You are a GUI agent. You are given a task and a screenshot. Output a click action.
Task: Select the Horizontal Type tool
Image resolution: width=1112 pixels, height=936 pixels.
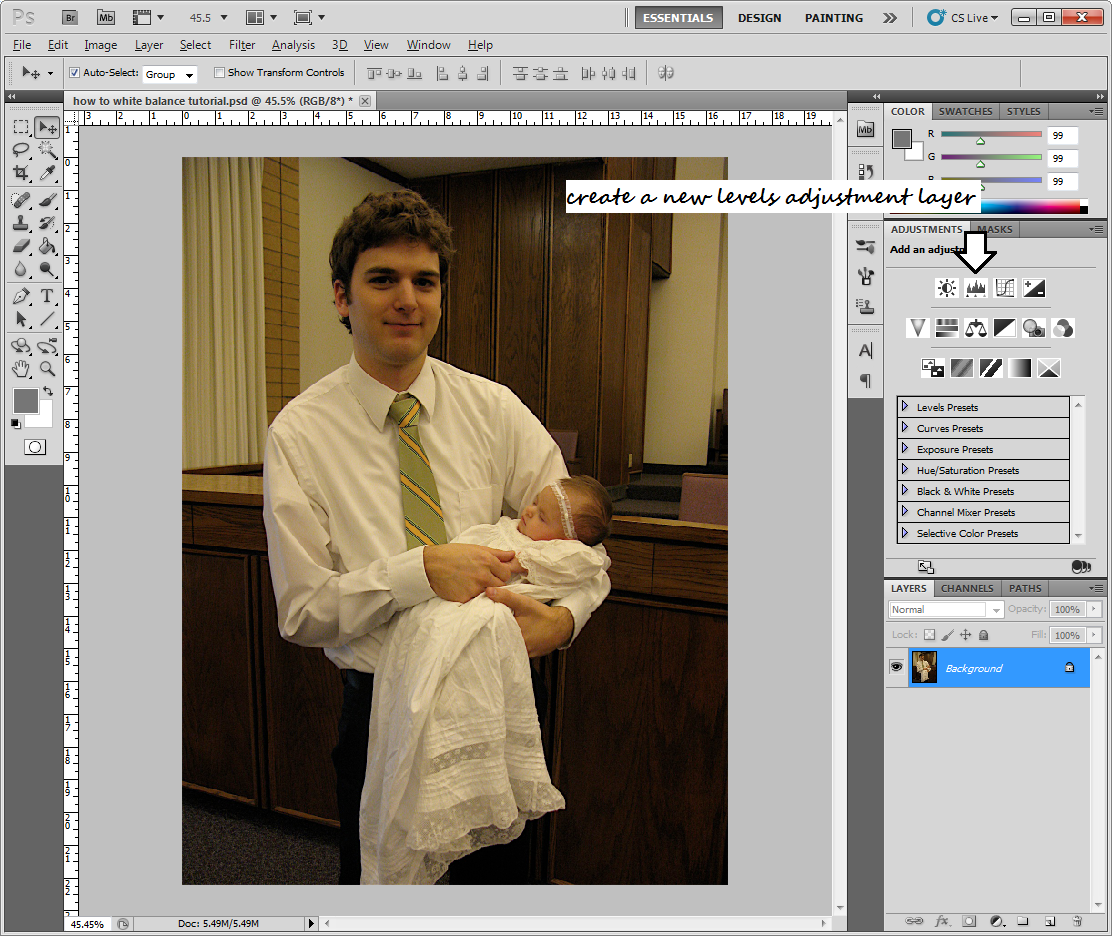point(48,296)
